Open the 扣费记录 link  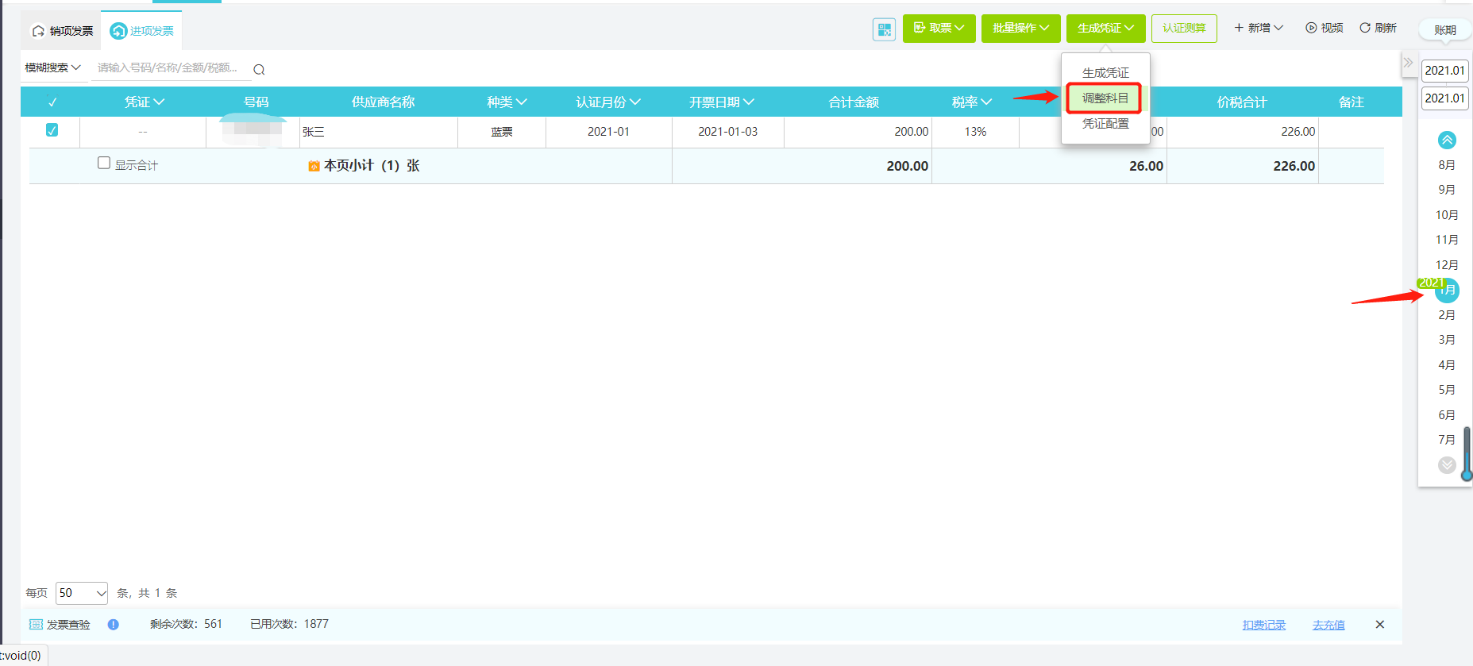coord(1264,625)
